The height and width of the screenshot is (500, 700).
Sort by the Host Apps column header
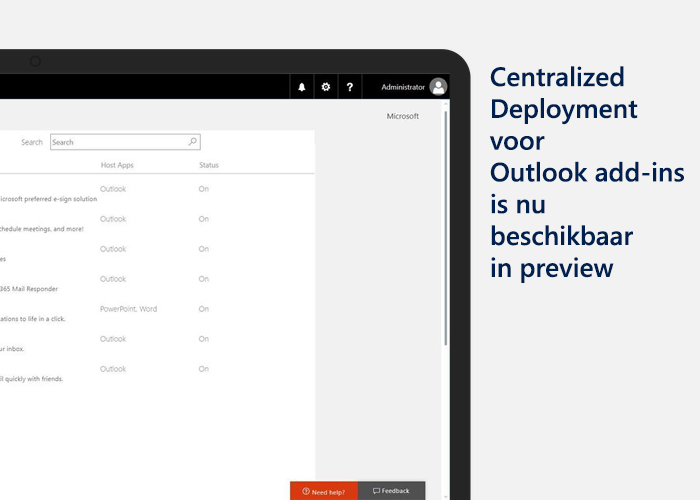coord(117,165)
